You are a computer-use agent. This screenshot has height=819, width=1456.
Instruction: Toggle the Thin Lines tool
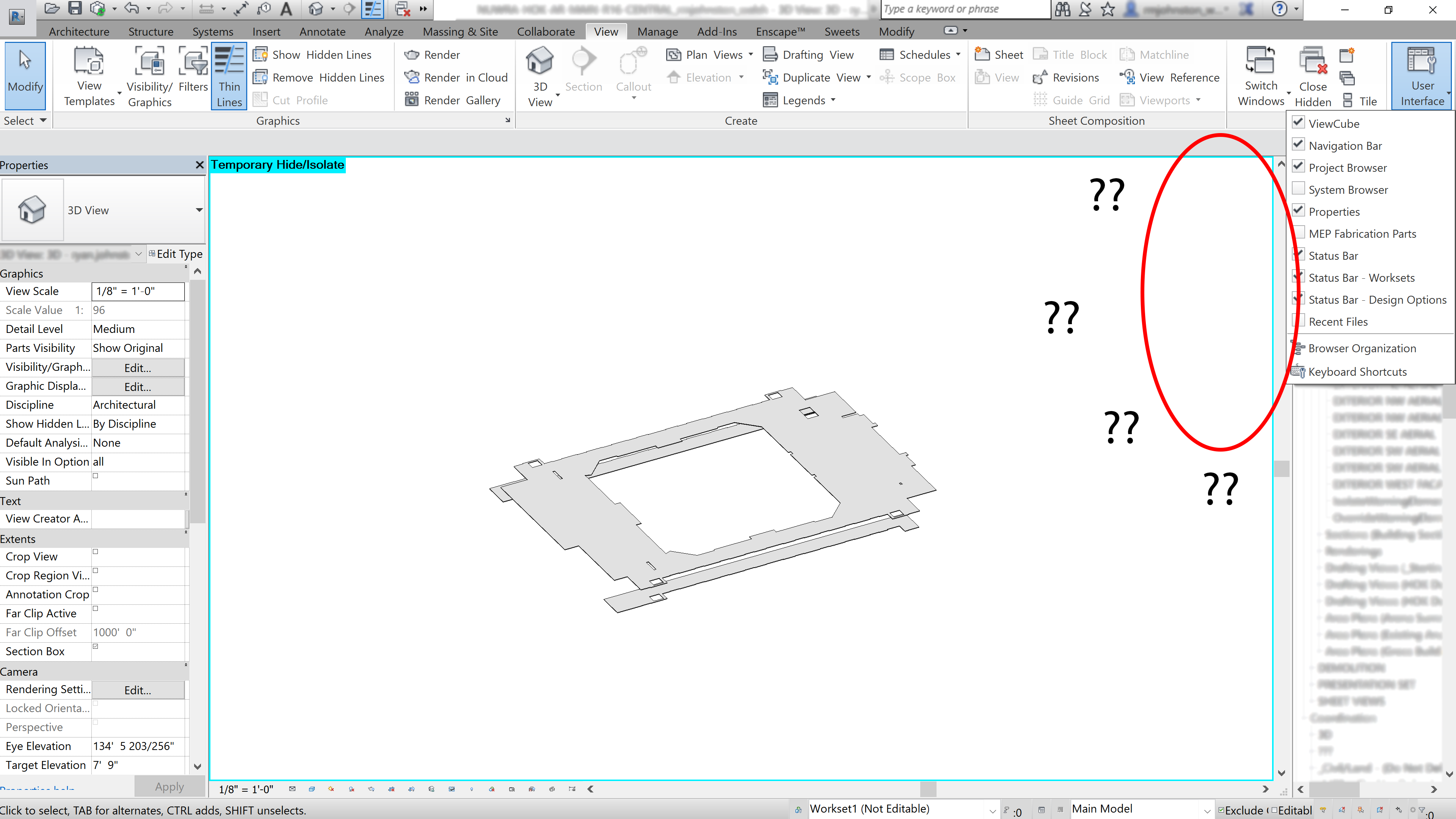point(229,76)
